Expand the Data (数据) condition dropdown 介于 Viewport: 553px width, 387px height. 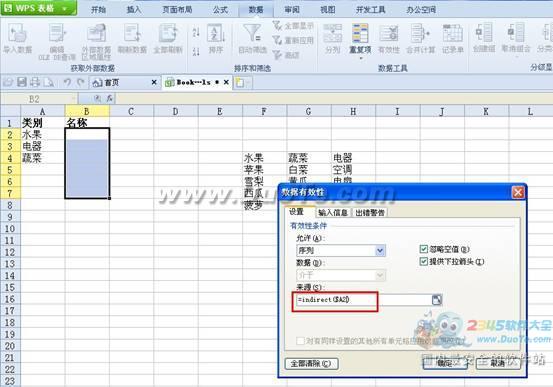coord(341,275)
